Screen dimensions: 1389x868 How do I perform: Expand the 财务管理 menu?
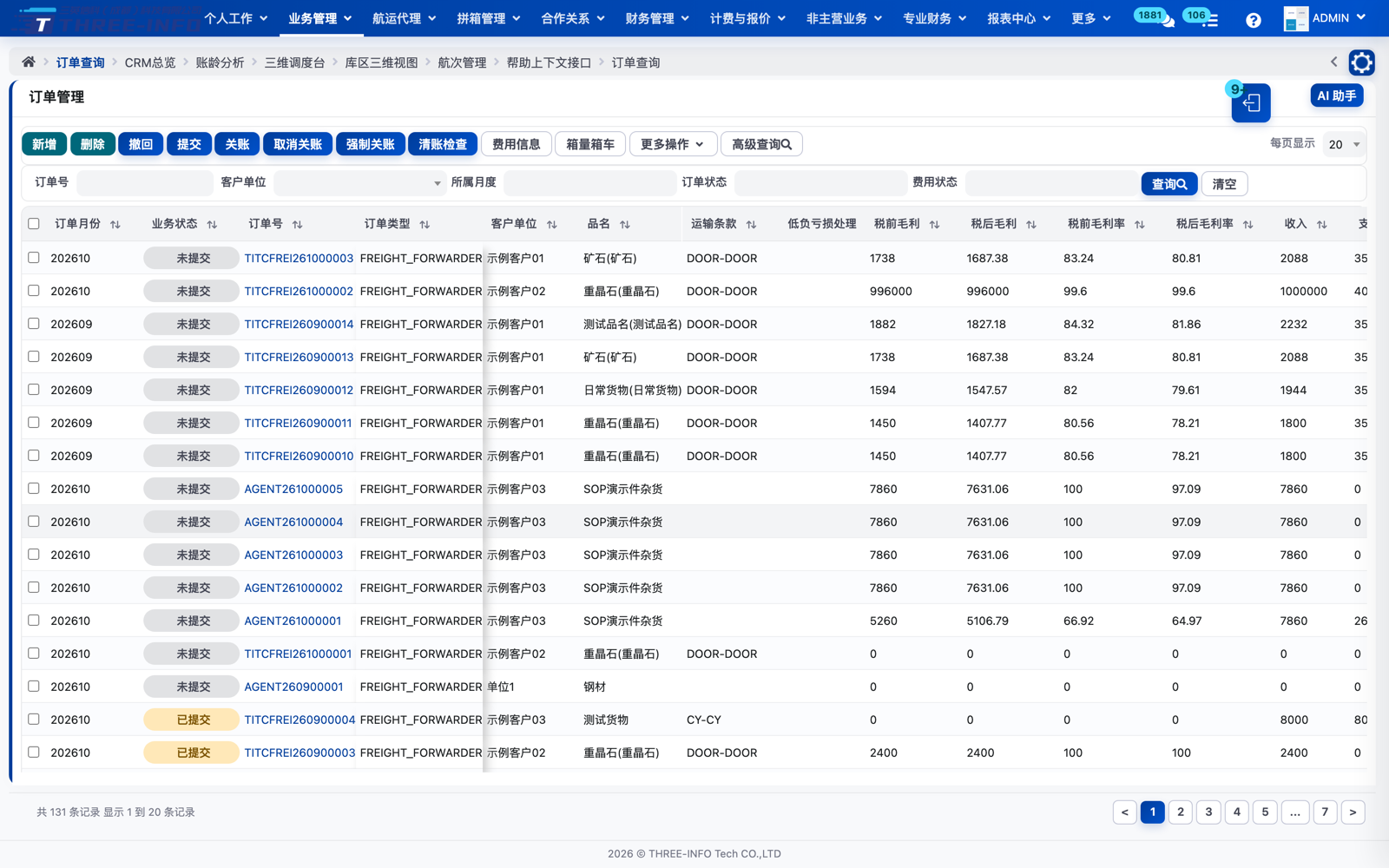point(657,18)
